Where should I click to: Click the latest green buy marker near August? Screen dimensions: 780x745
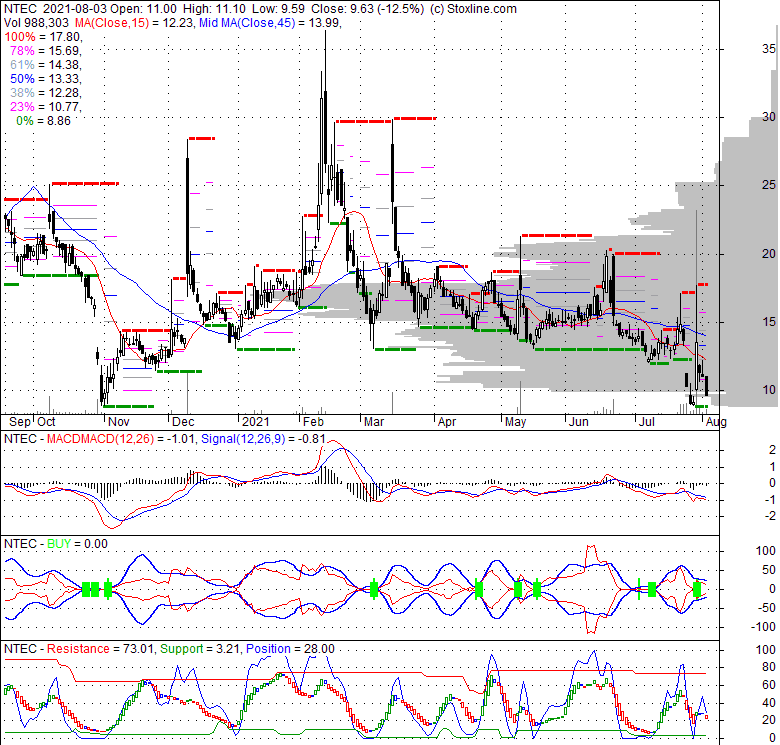696,589
